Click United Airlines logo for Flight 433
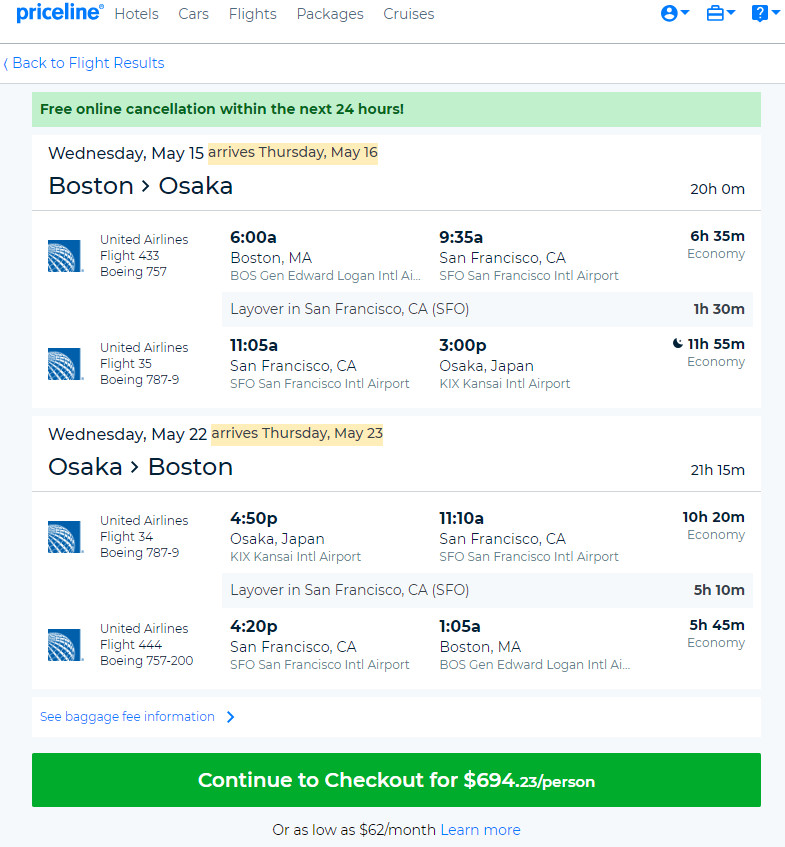The image size is (785, 847). (x=65, y=256)
